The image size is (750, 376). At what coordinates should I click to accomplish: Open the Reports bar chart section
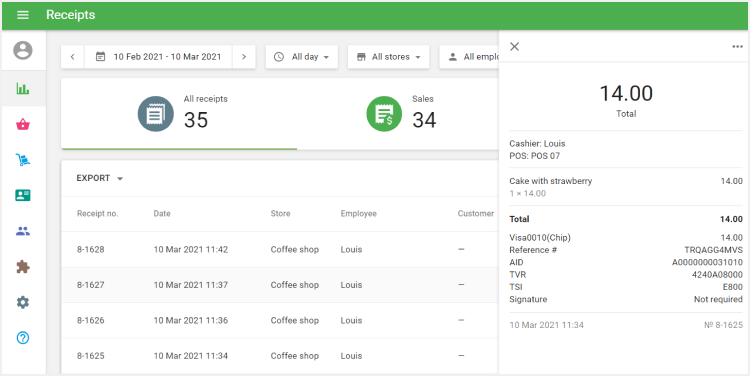point(22,88)
